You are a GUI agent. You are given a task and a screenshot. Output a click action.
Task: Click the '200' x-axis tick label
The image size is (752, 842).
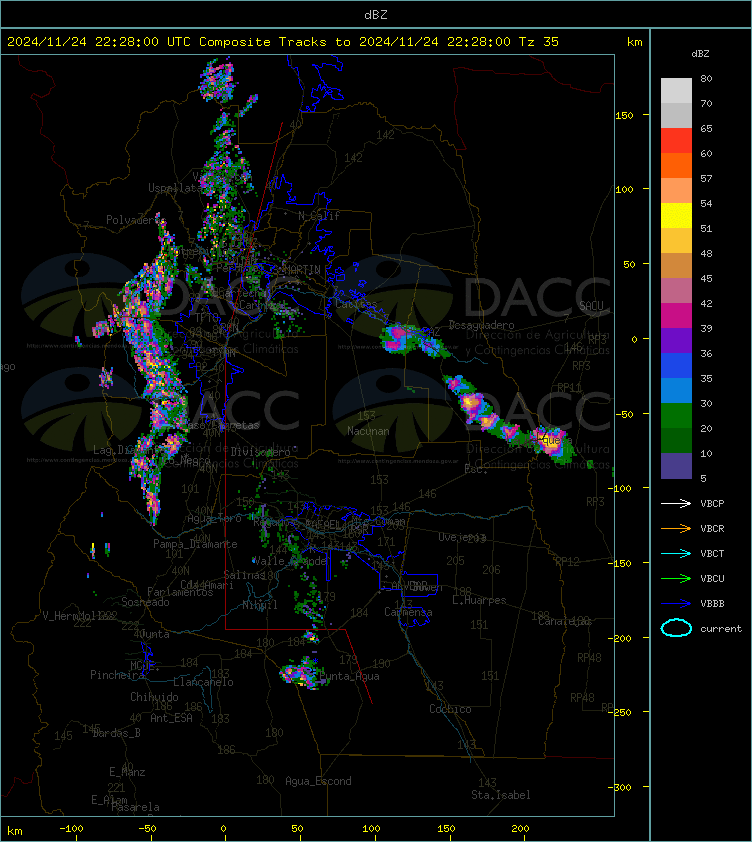[x=520, y=828]
